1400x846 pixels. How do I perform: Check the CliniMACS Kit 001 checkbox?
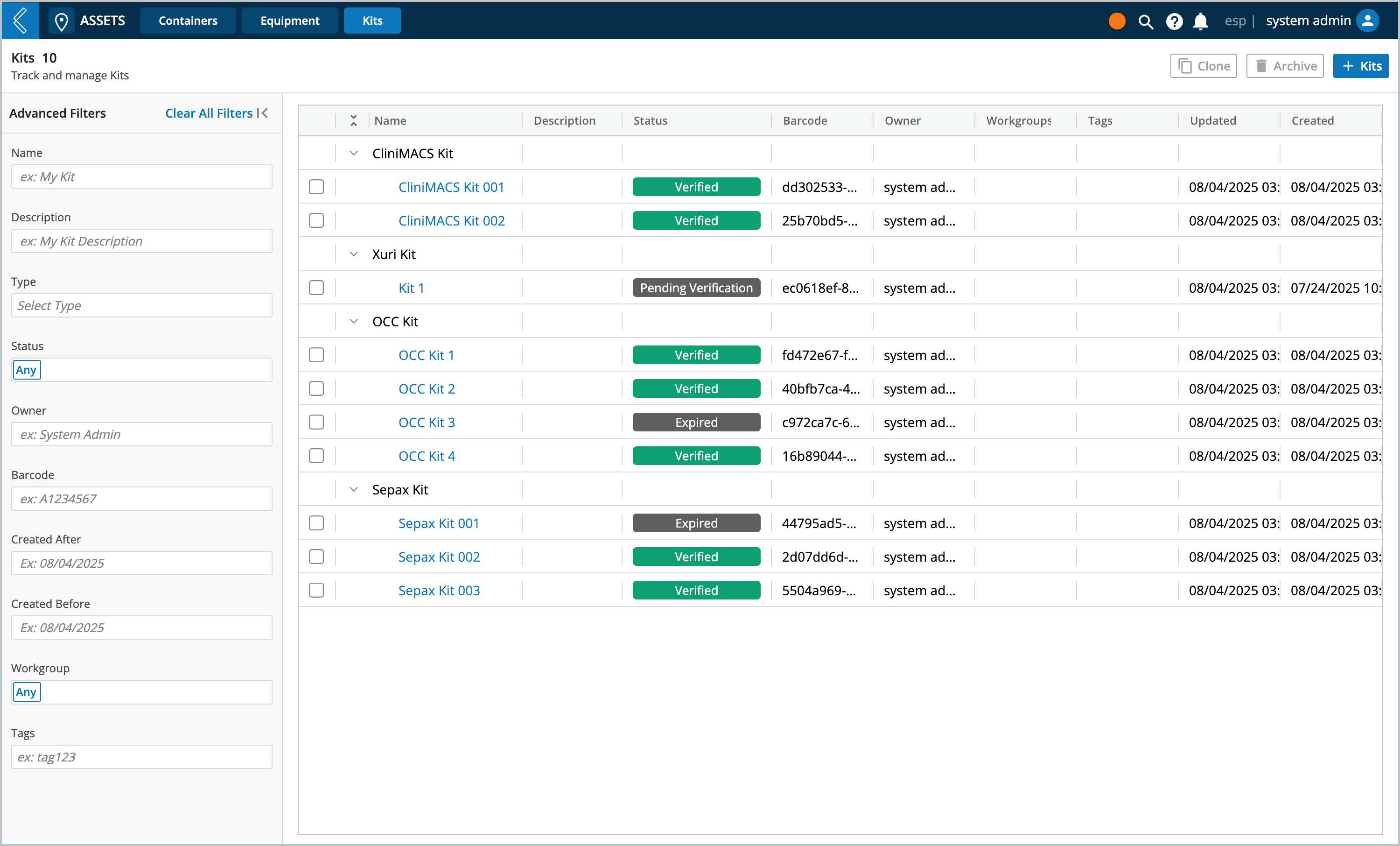(x=316, y=187)
